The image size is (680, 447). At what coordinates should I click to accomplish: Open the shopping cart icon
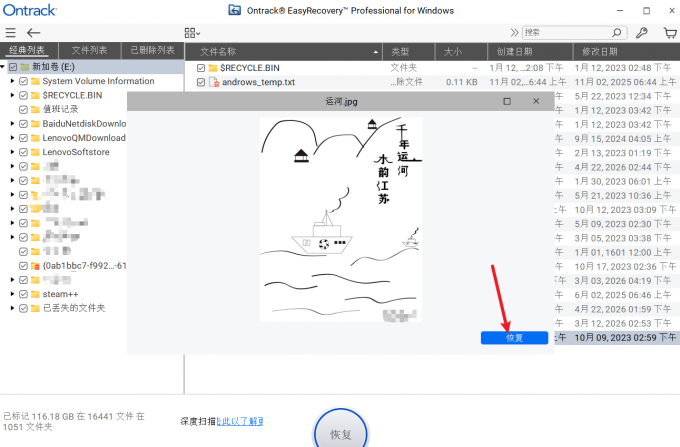(670, 33)
